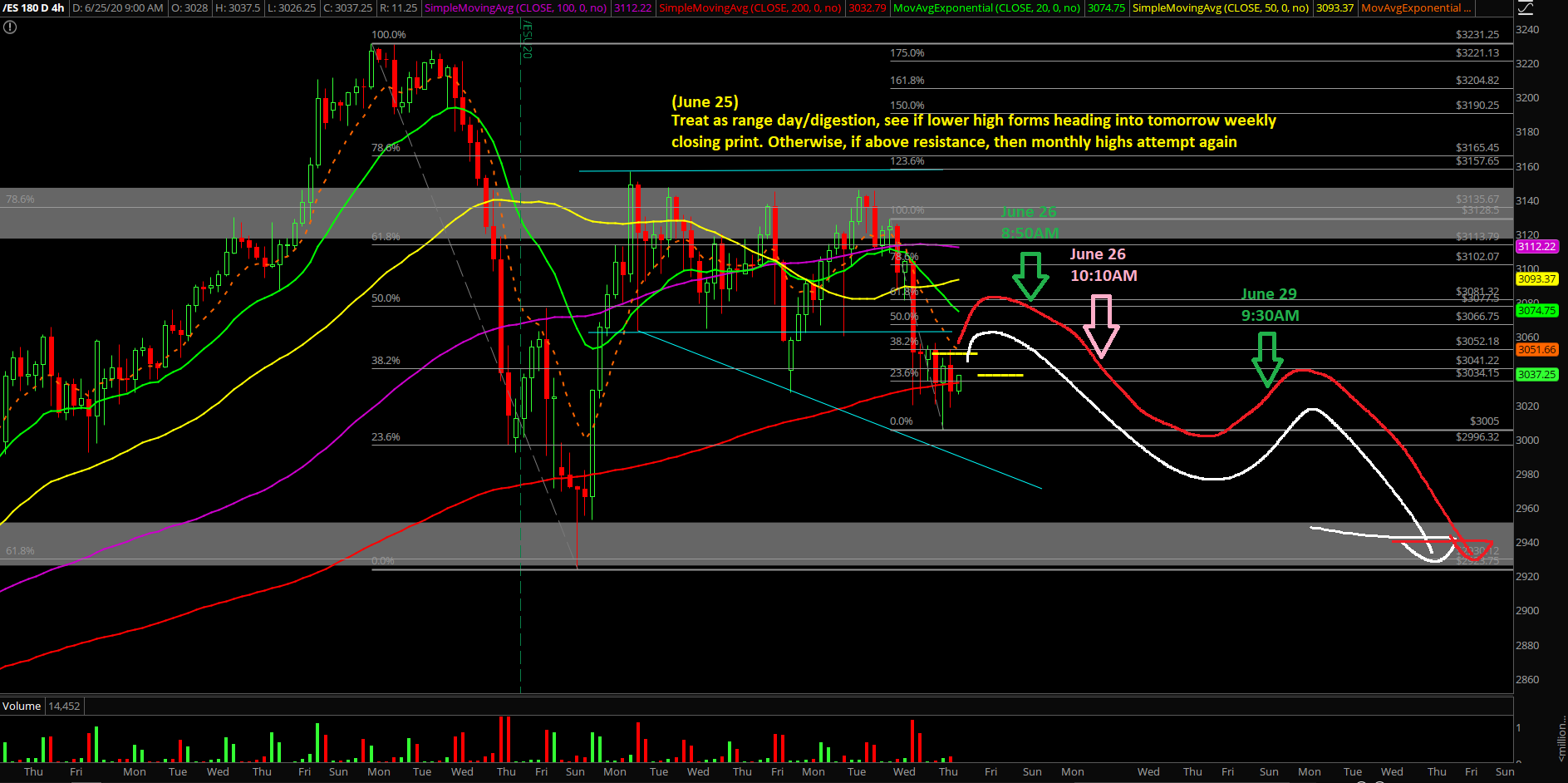Click the $2996.32 price label
The image size is (1568, 783).
[x=1477, y=437]
